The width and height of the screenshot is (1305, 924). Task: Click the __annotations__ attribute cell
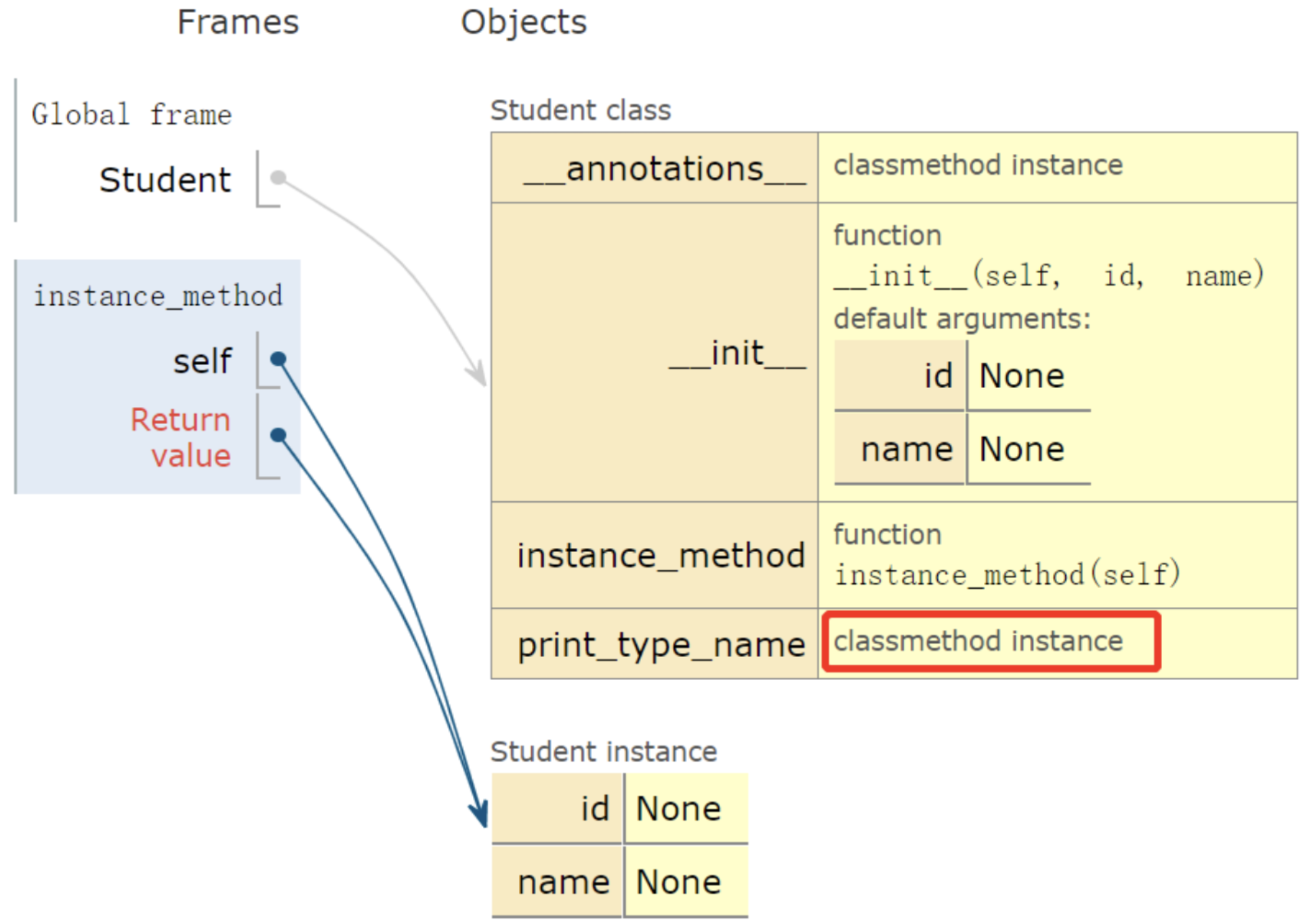click(665, 169)
